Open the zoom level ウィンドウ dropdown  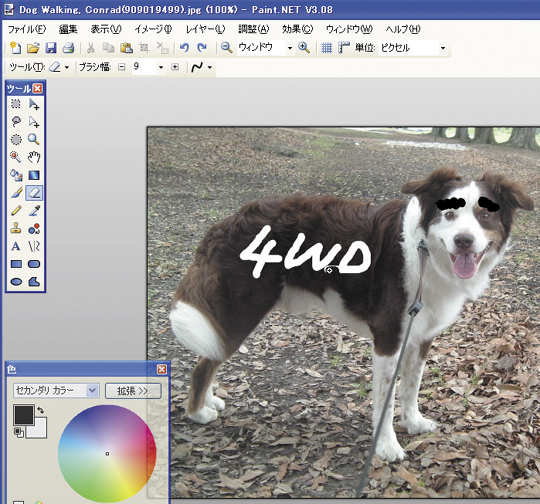click(290, 48)
